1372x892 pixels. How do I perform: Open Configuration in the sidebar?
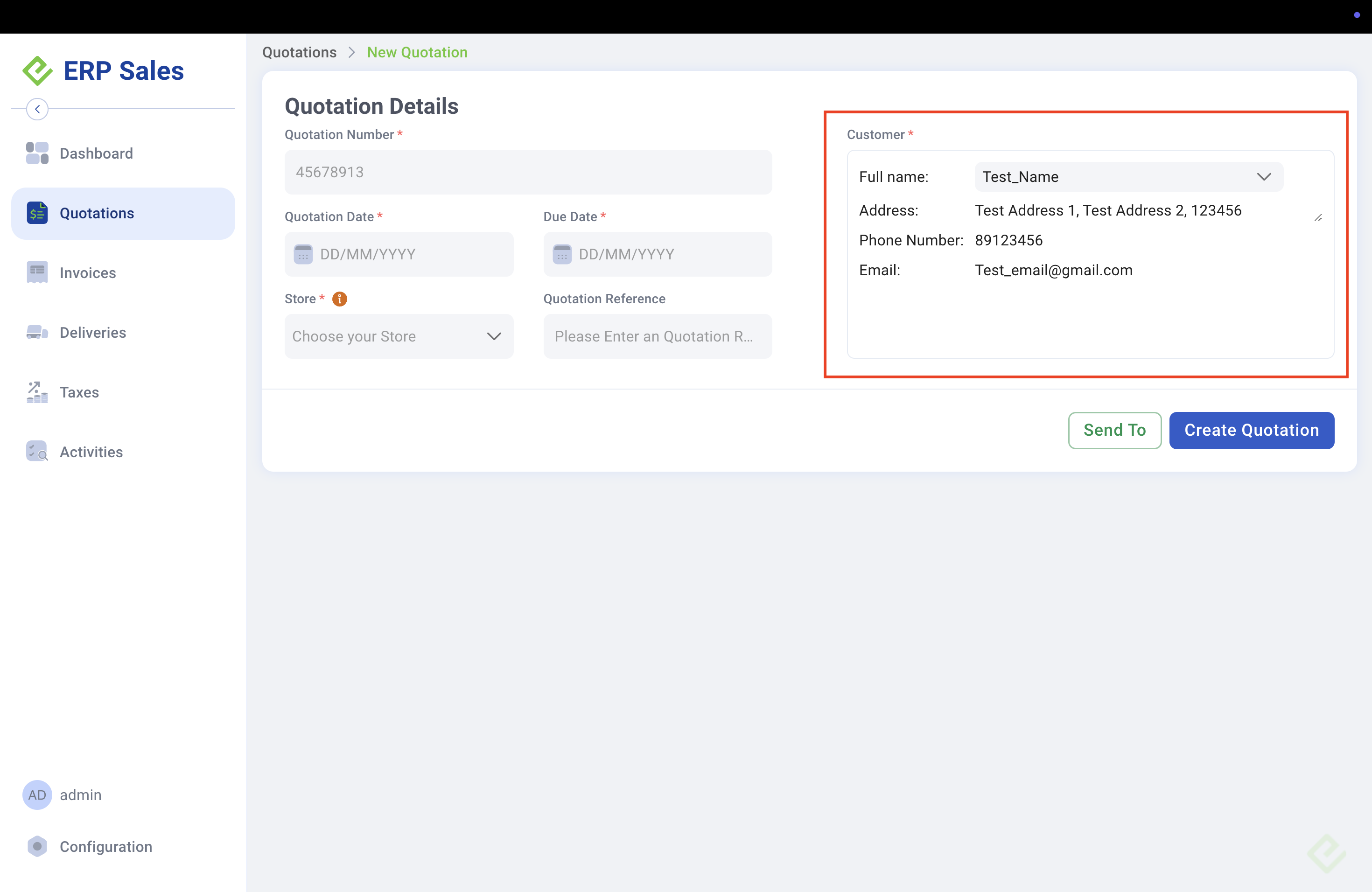click(x=123, y=846)
